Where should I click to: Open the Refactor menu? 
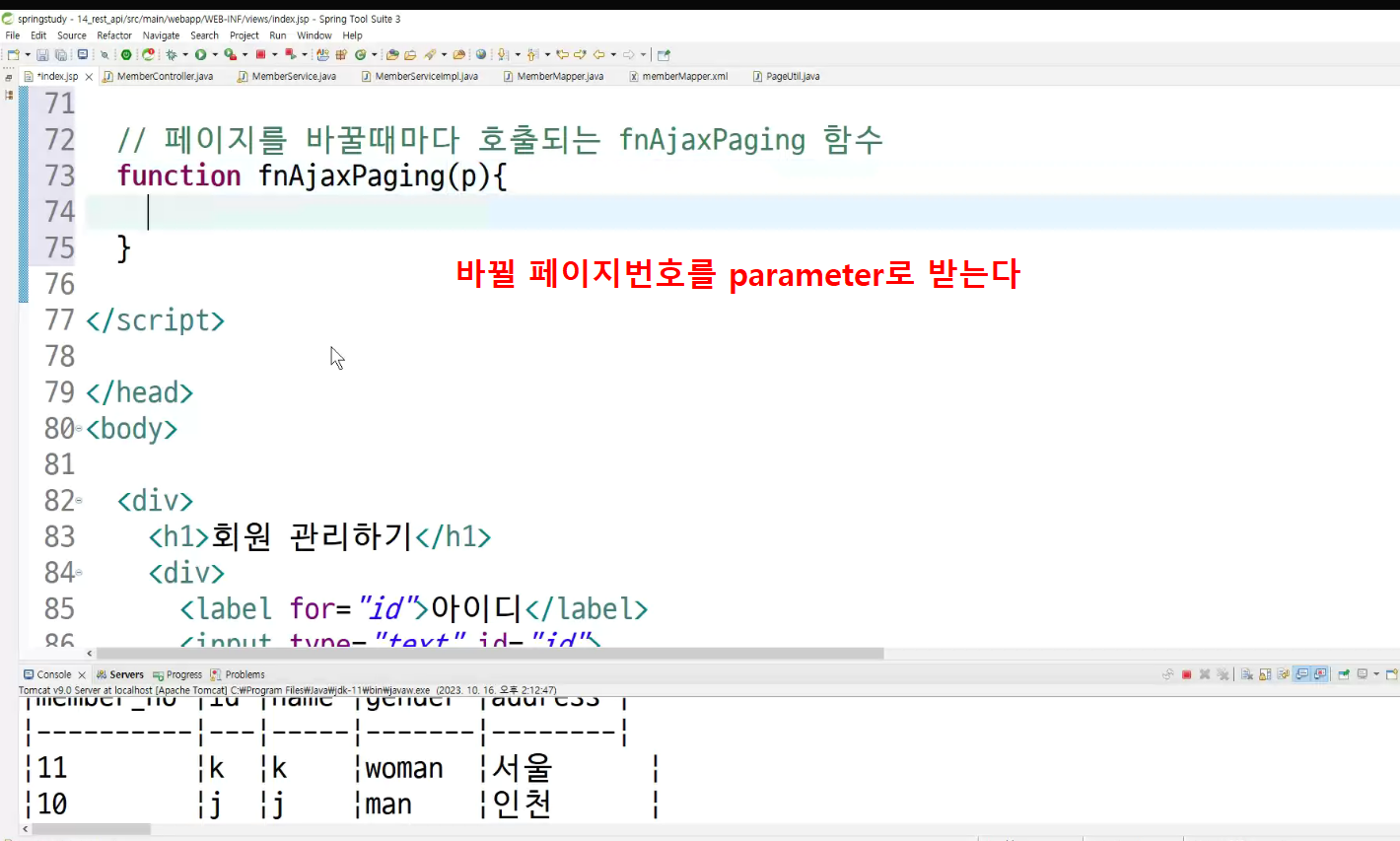114,35
